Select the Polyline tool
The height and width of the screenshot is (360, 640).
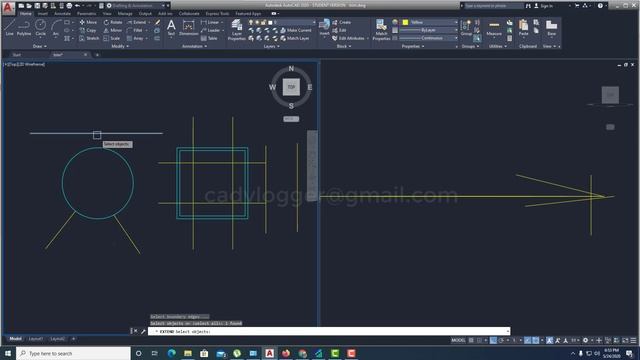[x=24, y=27]
